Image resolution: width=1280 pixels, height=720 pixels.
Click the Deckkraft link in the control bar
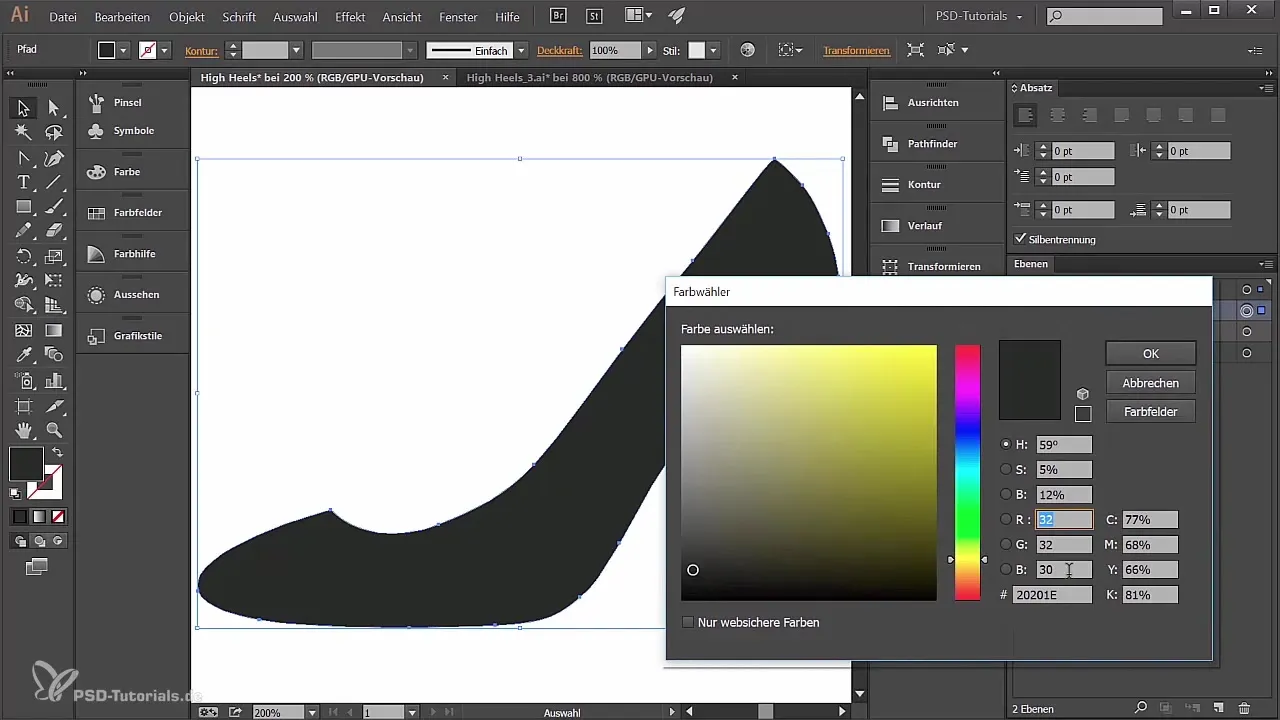coord(561,50)
